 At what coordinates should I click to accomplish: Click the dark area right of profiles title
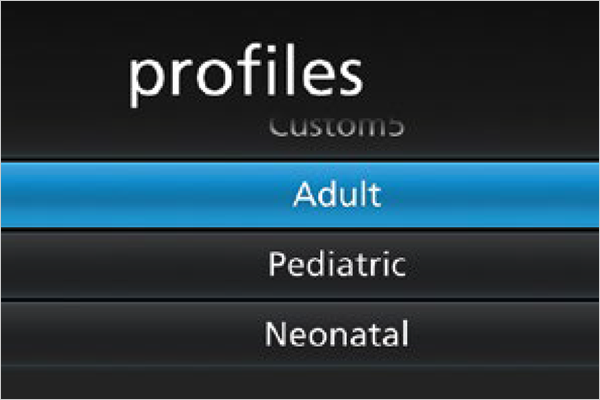click(480, 75)
